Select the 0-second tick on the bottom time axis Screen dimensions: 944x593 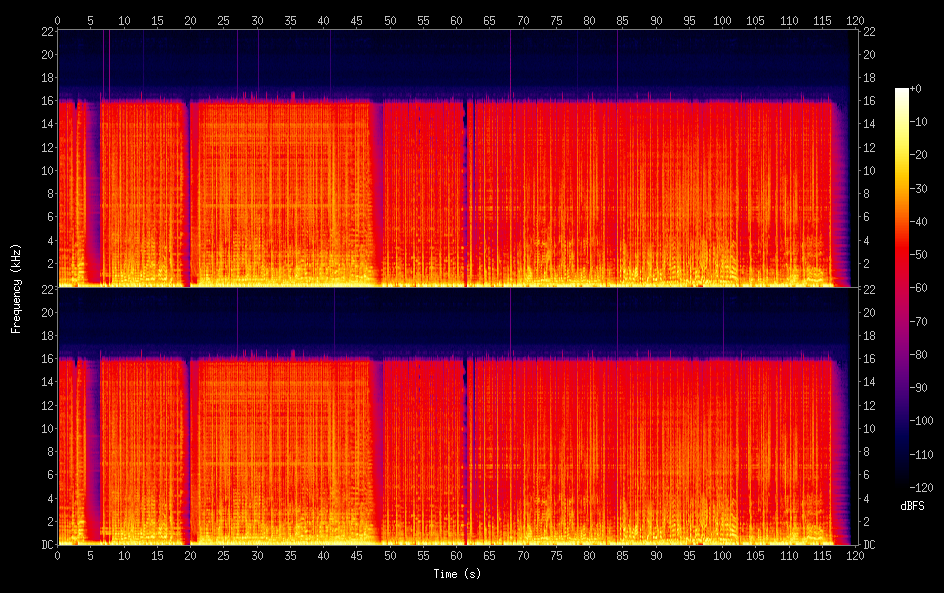click(57, 555)
